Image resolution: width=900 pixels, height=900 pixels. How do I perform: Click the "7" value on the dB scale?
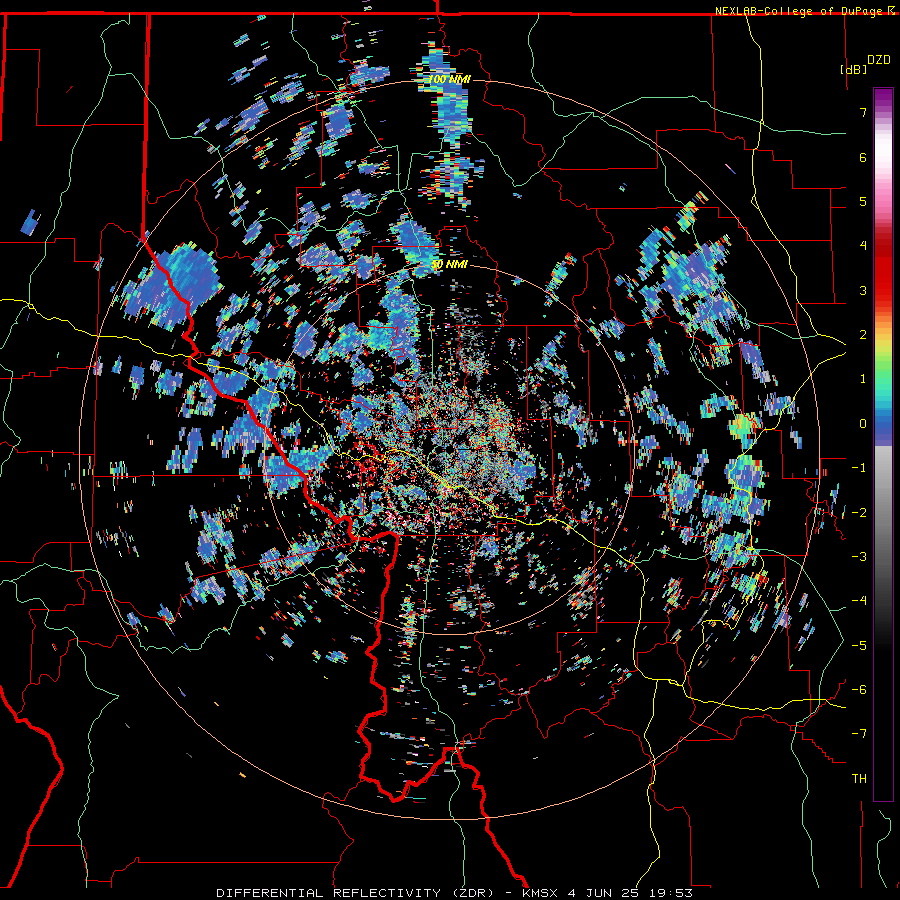(x=863, y=112)
